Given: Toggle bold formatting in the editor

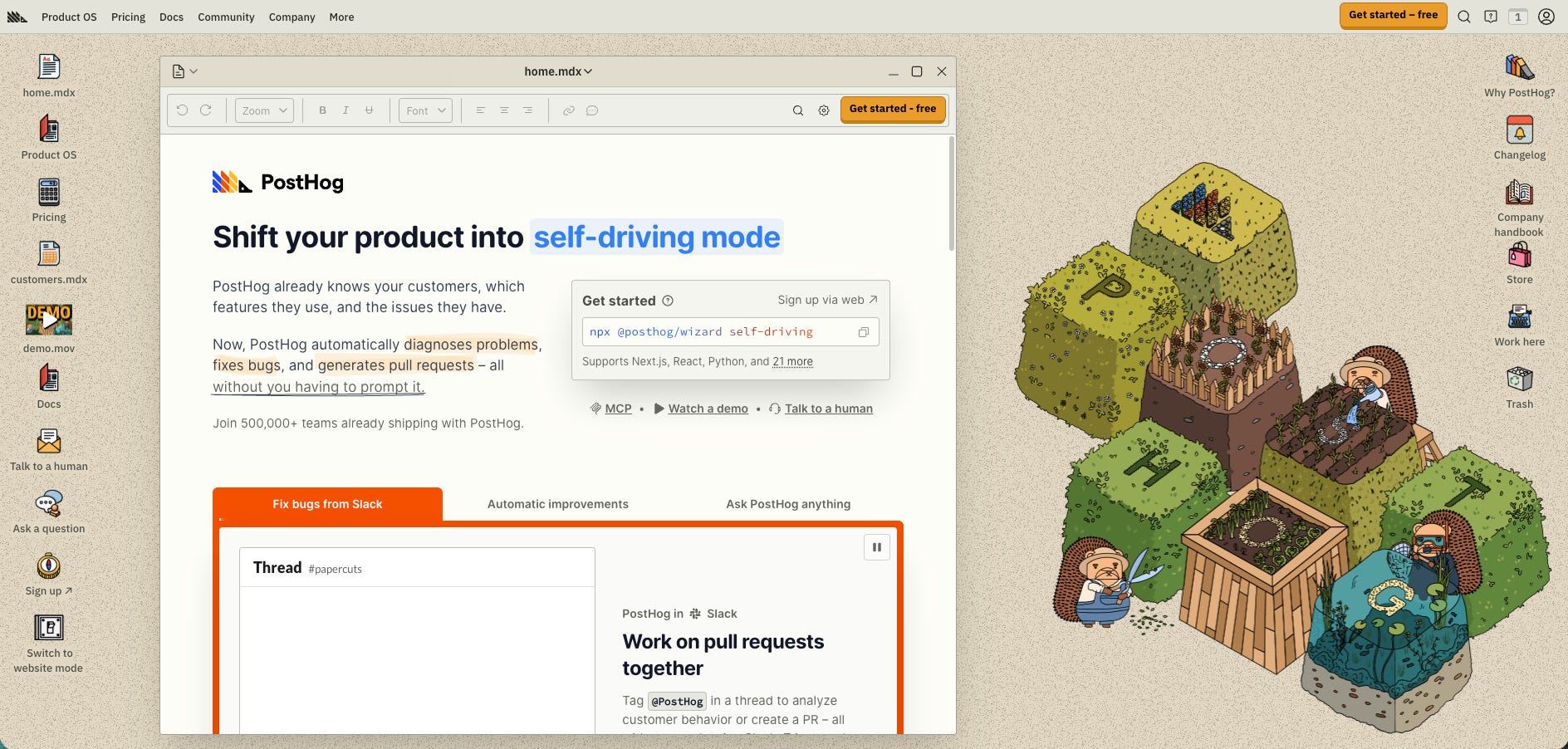Looking at the screenshot, I should (x=322, y=110).
